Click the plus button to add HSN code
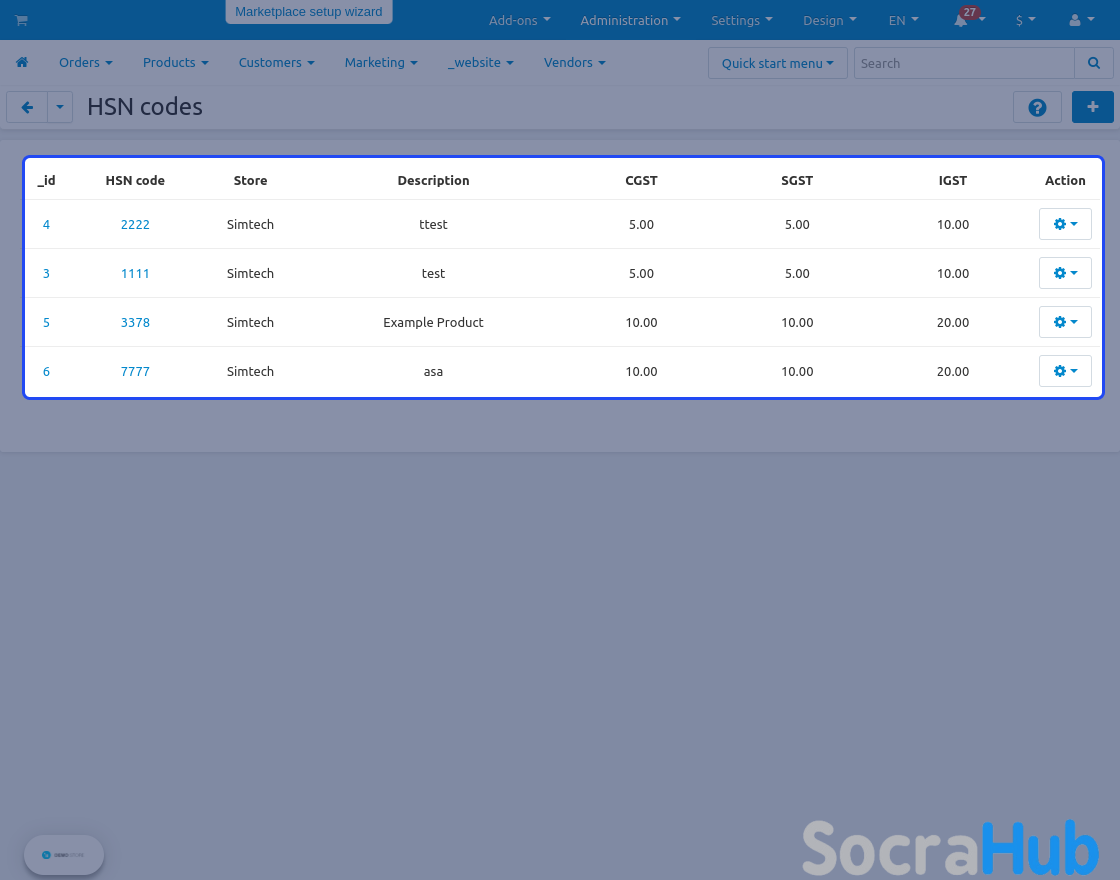 tap(1092, 107)
